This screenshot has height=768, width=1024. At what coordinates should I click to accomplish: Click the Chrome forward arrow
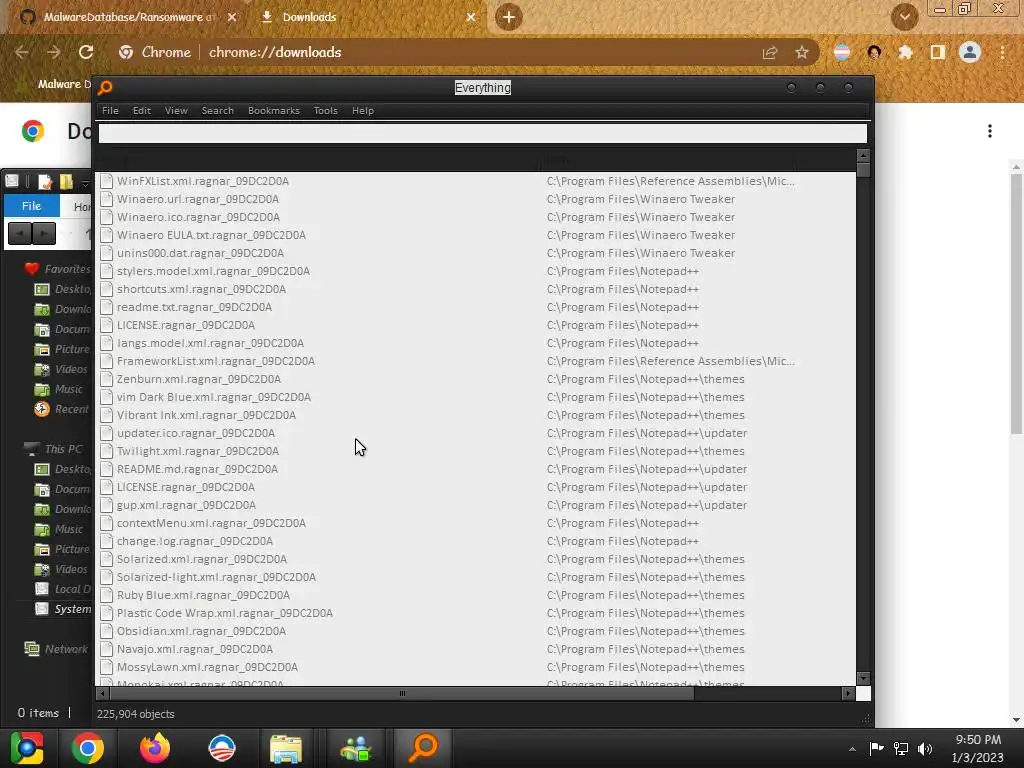click(x=54, y=52)
